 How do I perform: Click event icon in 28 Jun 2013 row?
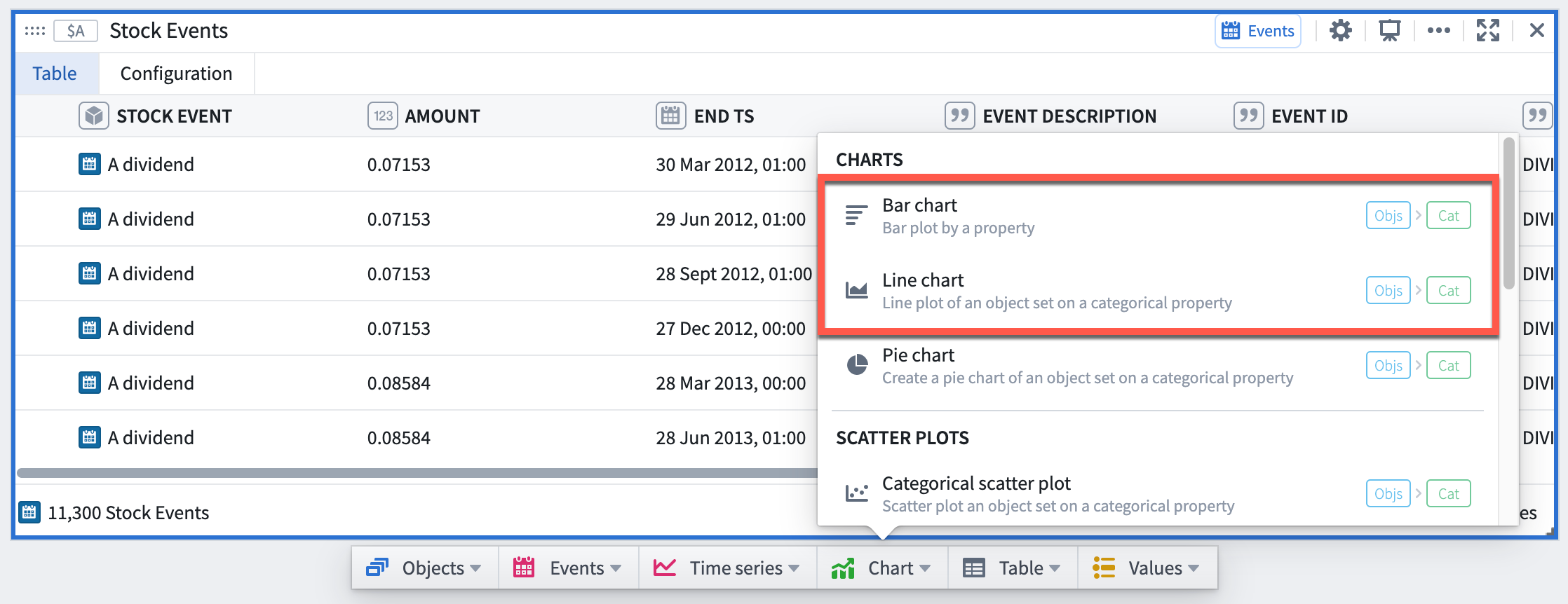(x=90, y=438)
